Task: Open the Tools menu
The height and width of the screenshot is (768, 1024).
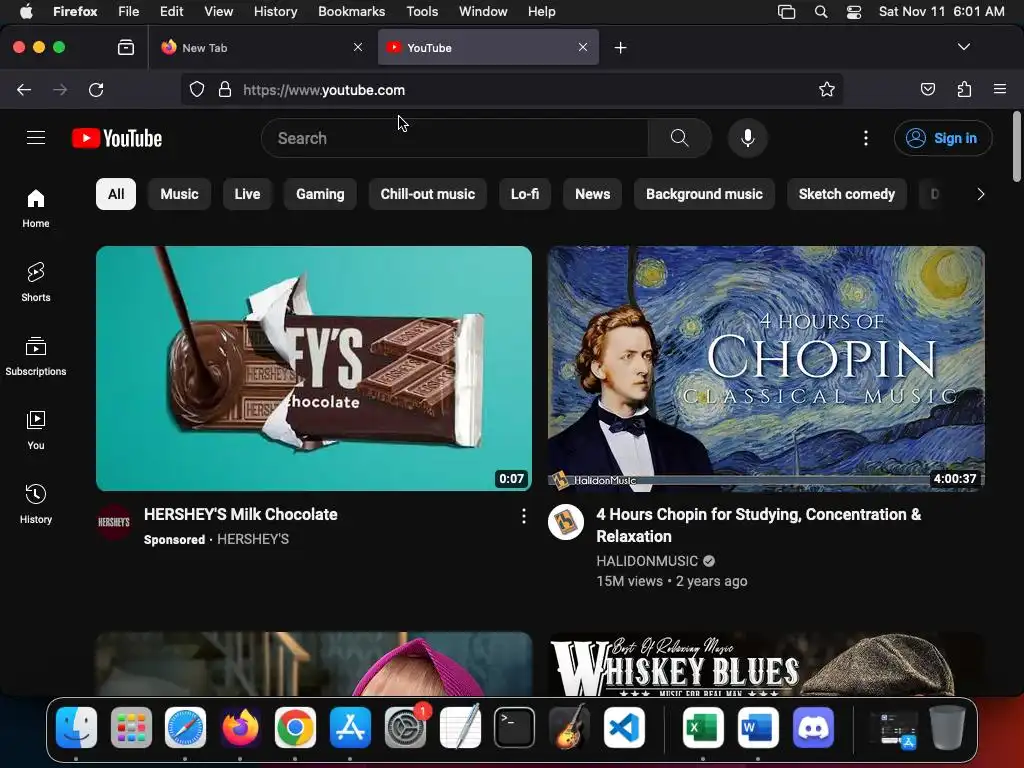Action: (422, 11)
